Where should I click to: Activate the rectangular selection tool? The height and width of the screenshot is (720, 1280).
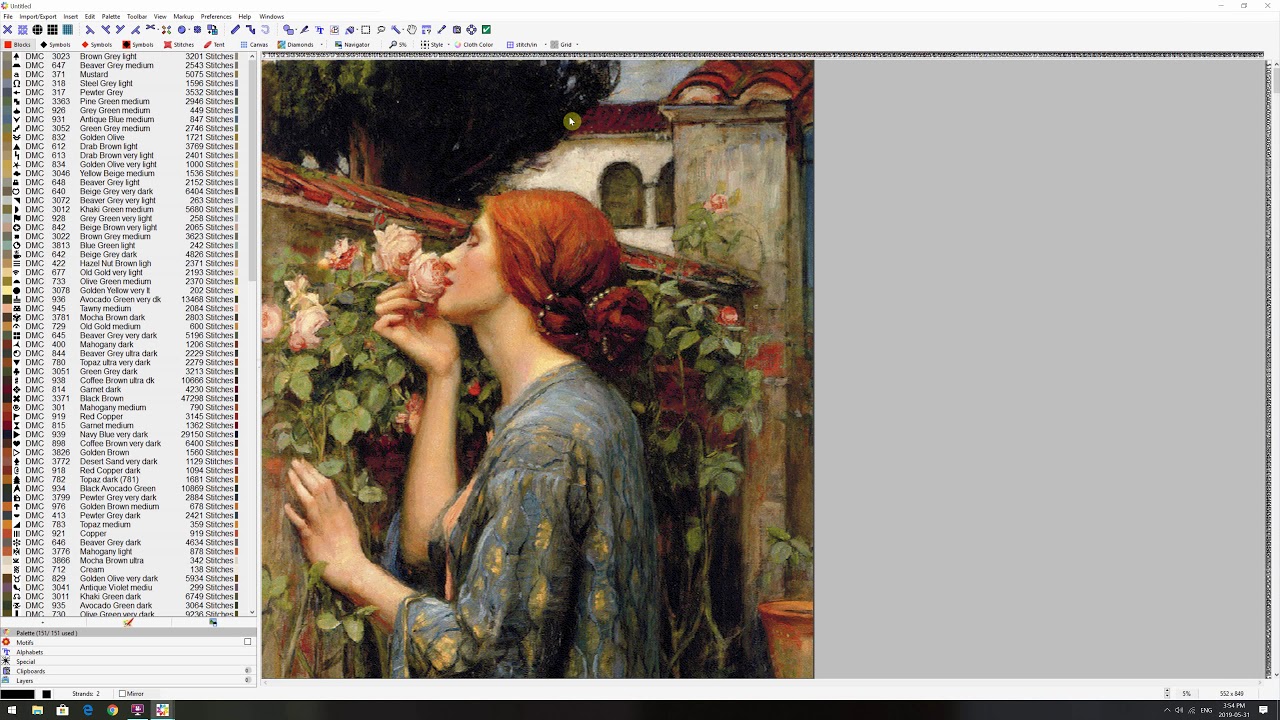click(x=365, y=30)
